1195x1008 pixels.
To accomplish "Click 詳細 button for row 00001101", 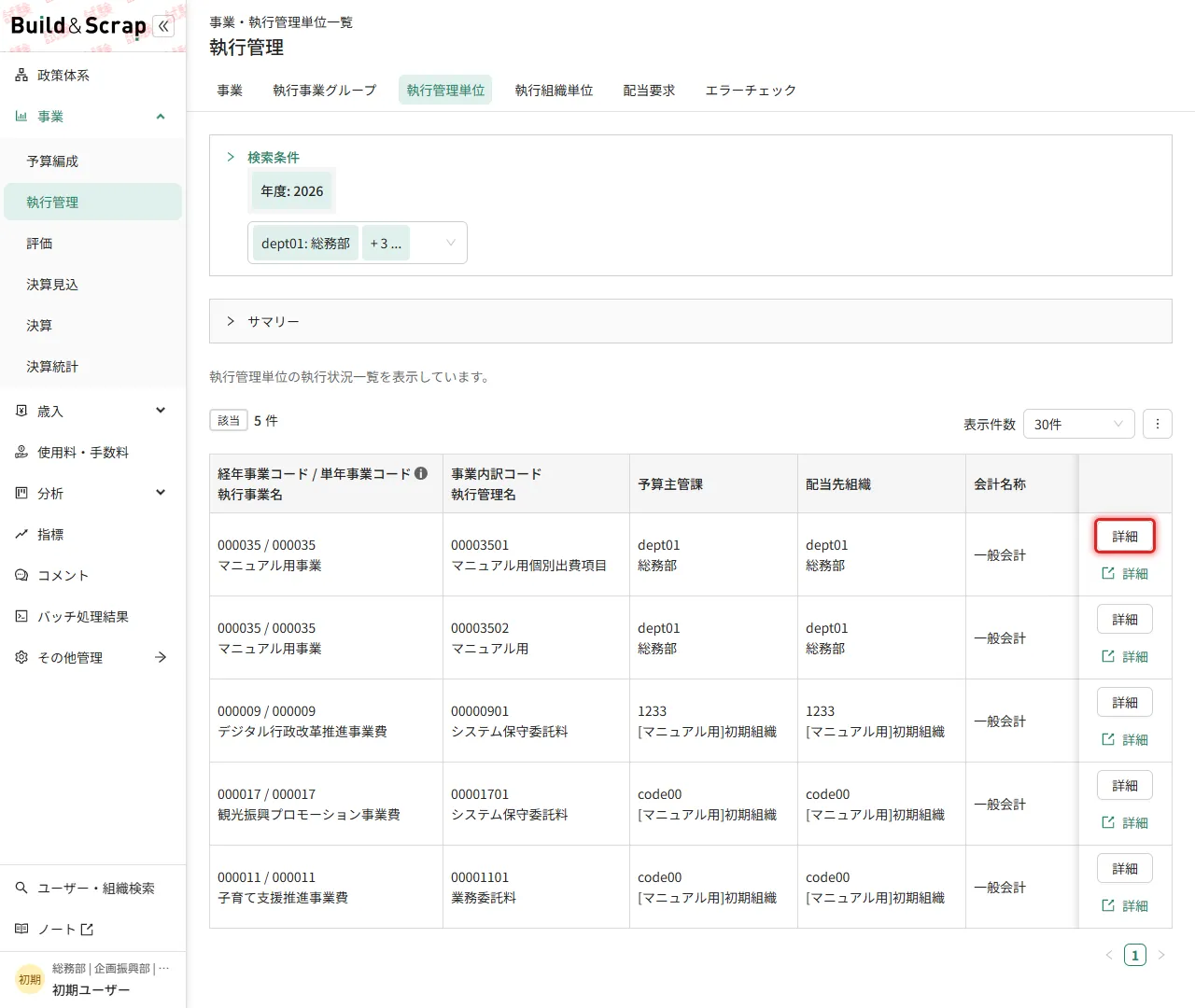I will pos(1125,869).
